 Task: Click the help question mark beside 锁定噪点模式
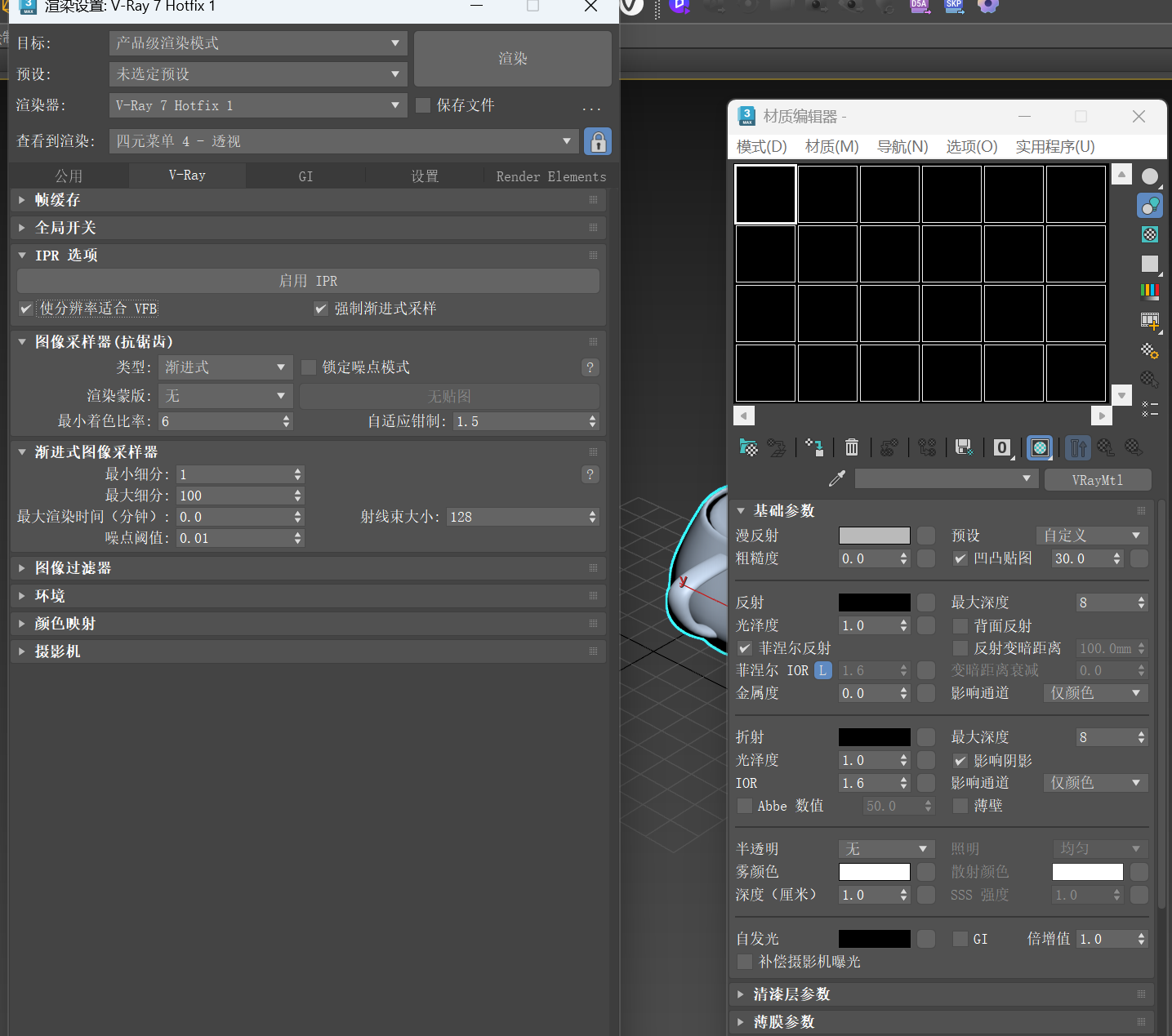point(590,367)
